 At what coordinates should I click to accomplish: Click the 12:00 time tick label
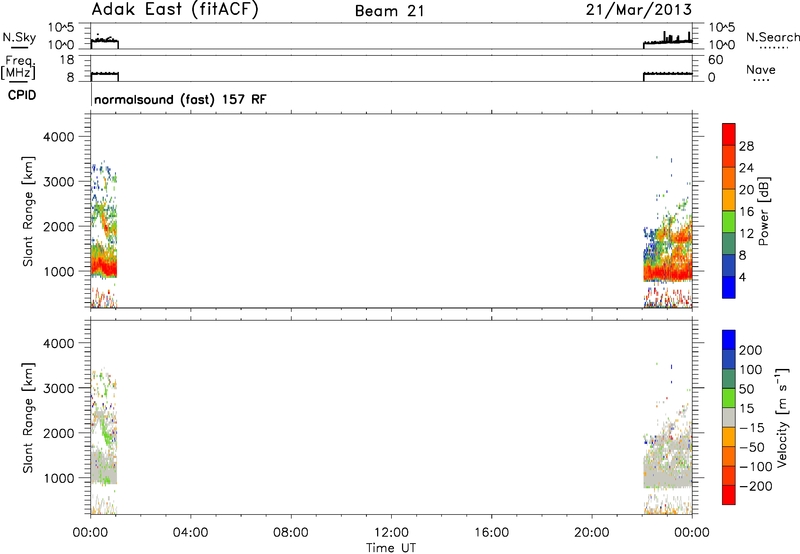click(x=391, y=533)
